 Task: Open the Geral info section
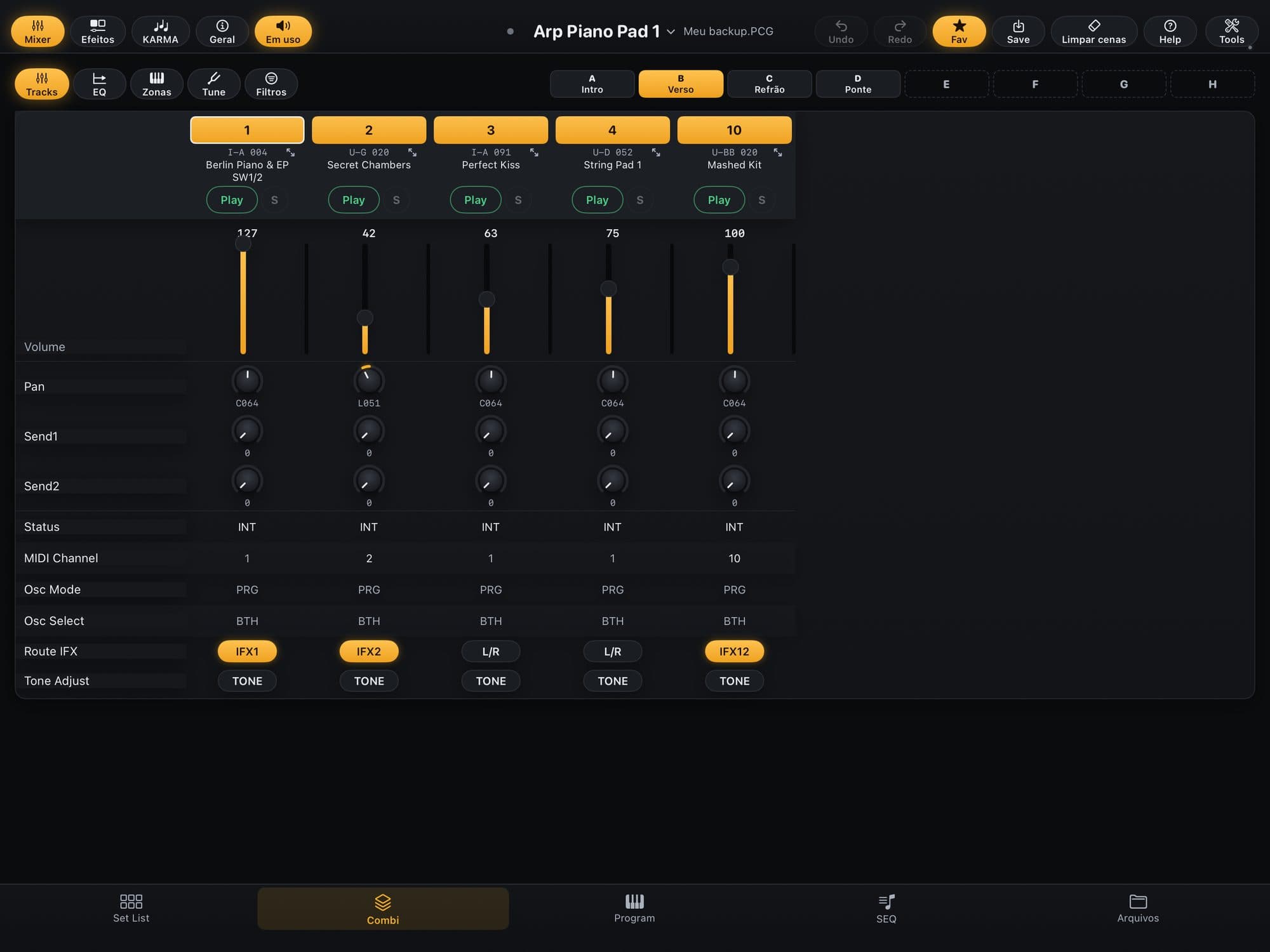click(x=222, y=31)
